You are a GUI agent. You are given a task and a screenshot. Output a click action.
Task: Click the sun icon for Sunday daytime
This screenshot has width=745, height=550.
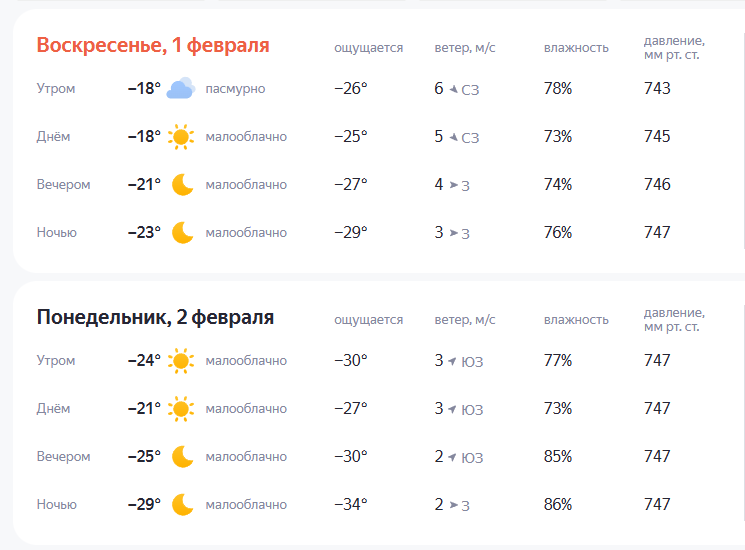click(x=181, y=137)
